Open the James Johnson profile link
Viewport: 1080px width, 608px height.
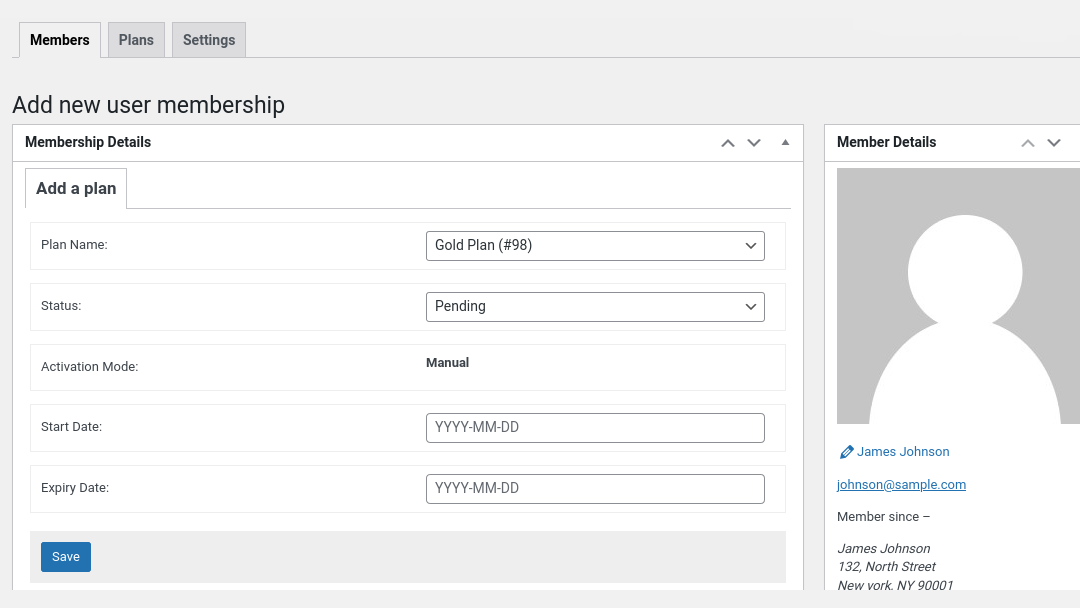click(x=903, y=452)
